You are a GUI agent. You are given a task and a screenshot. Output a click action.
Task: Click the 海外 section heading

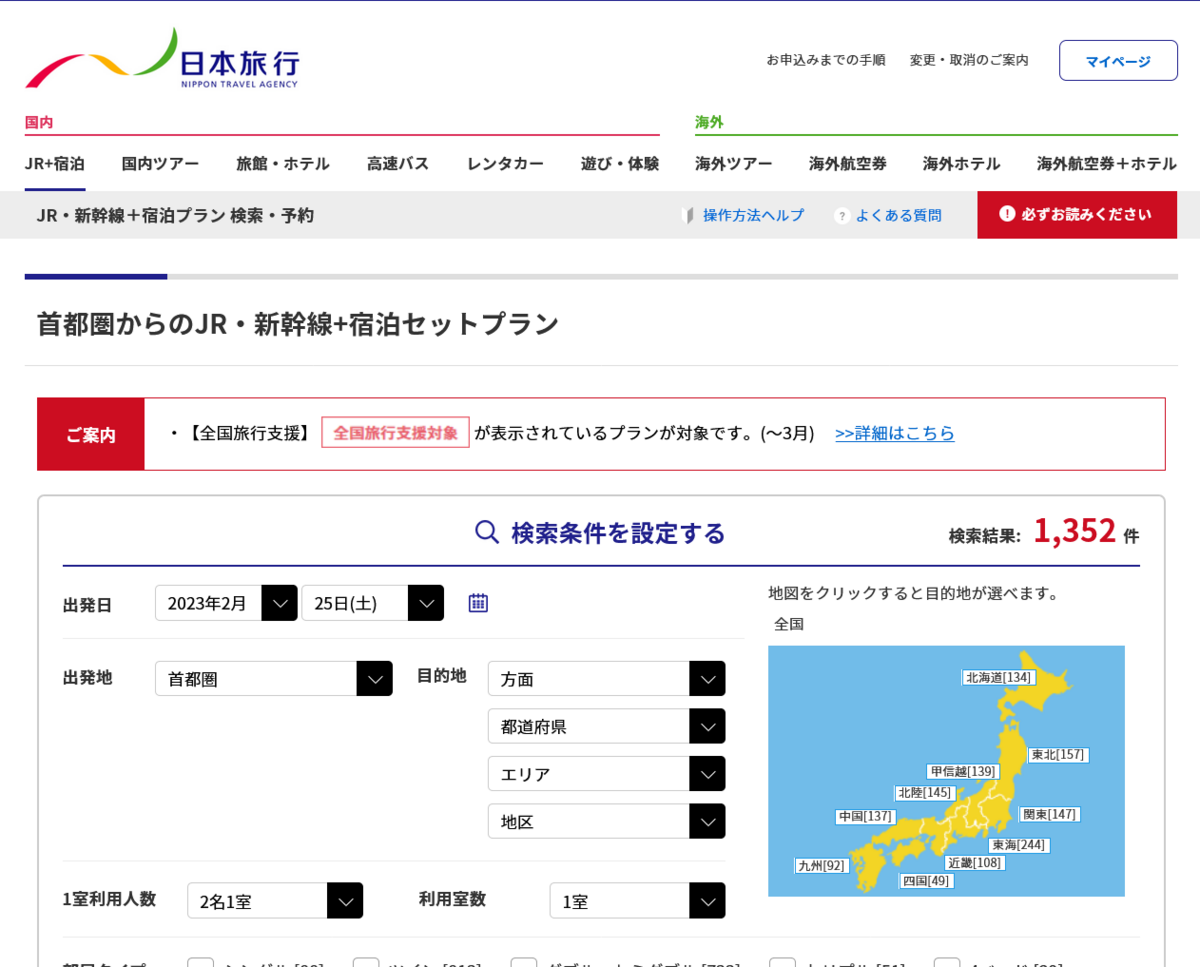click(709, 122)
